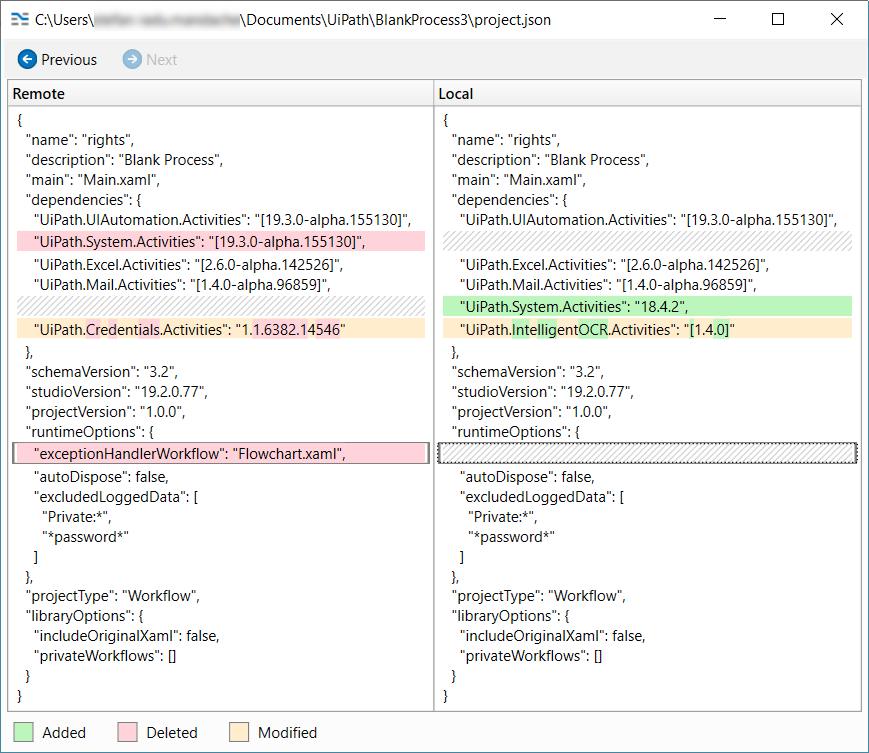
Task: Click the Previous button label
Action: (69, 60)
